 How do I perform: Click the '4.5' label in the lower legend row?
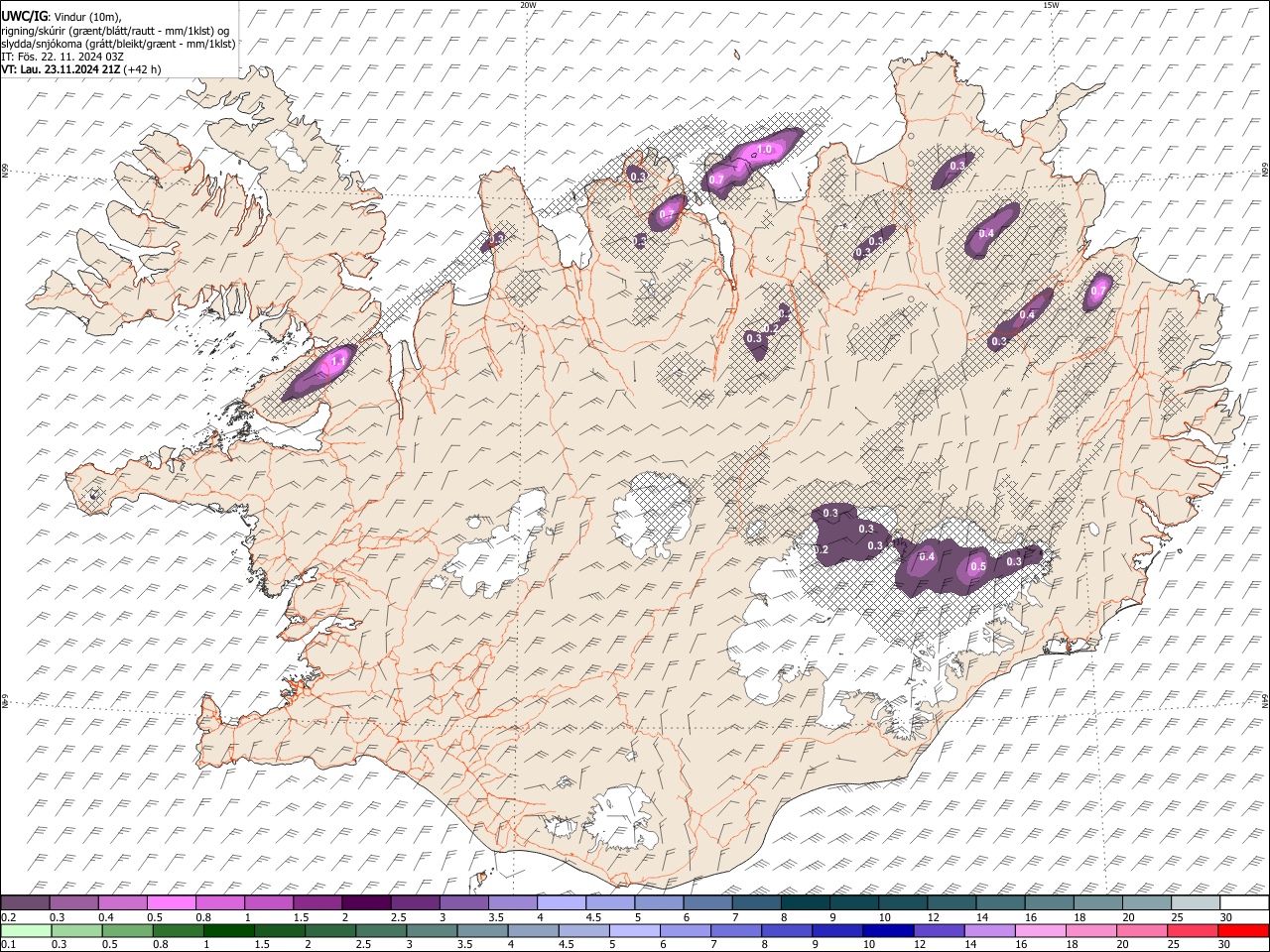coord(567,945)
